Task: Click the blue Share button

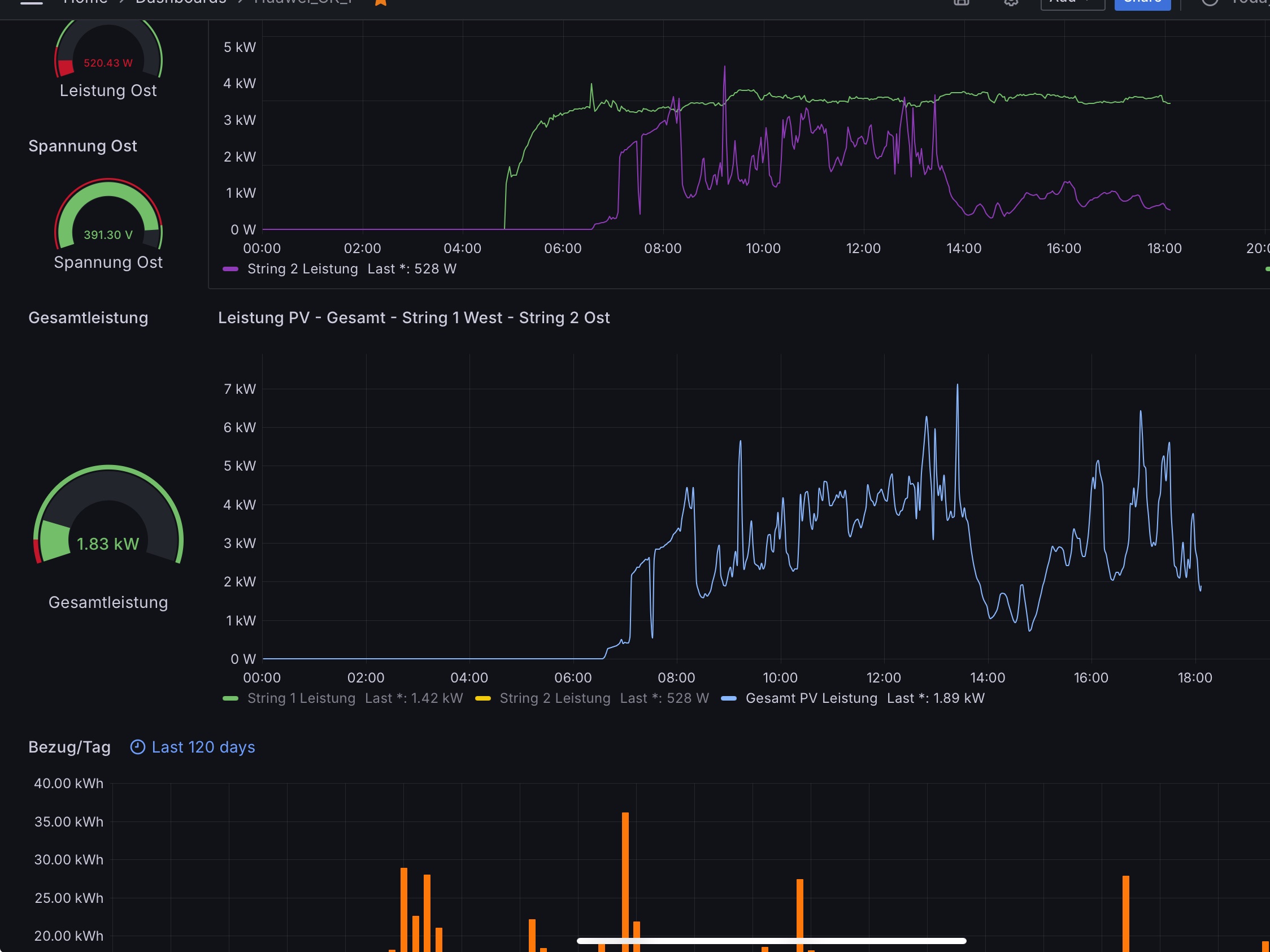Action: pyautogui.click(x=1142, y=3)
